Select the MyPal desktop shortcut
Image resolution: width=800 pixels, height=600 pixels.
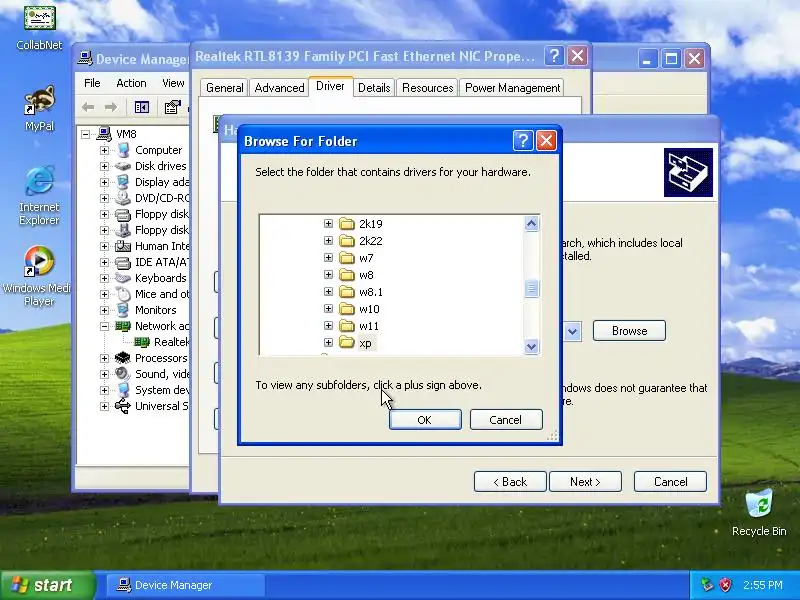coord(39,108)
